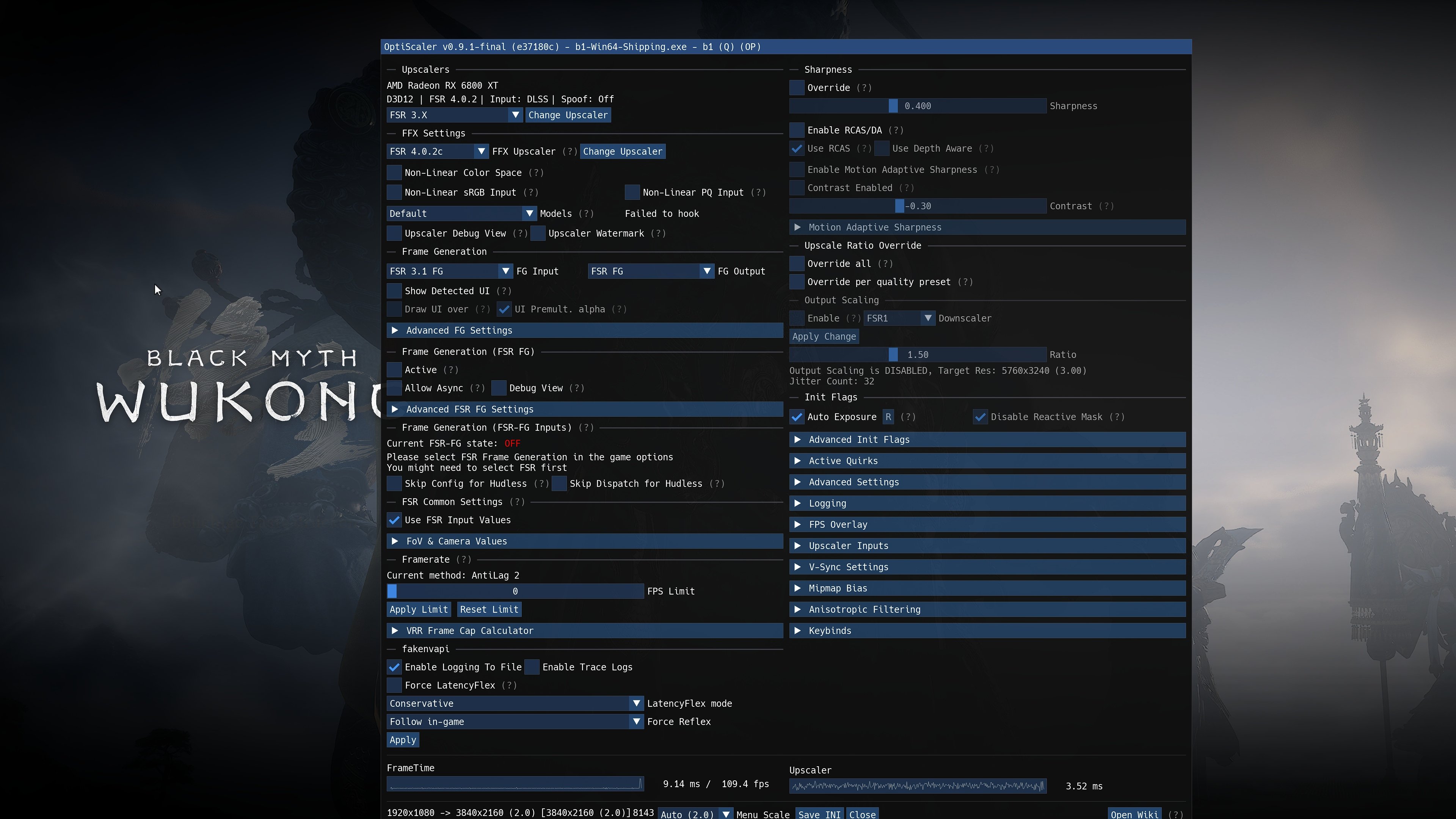Click the FPS Limit slider
Viewport: 1456px width, 819px height.
tap(516, 591)
